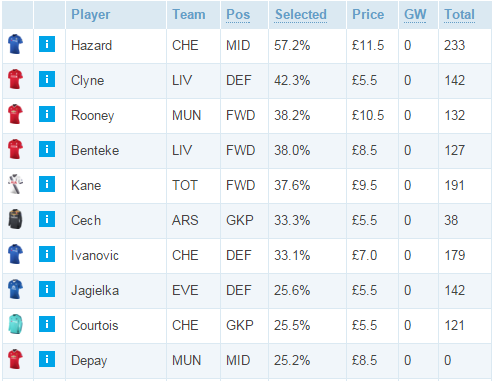
Task: Open info icon for Clyne
Action: point(47,79)
